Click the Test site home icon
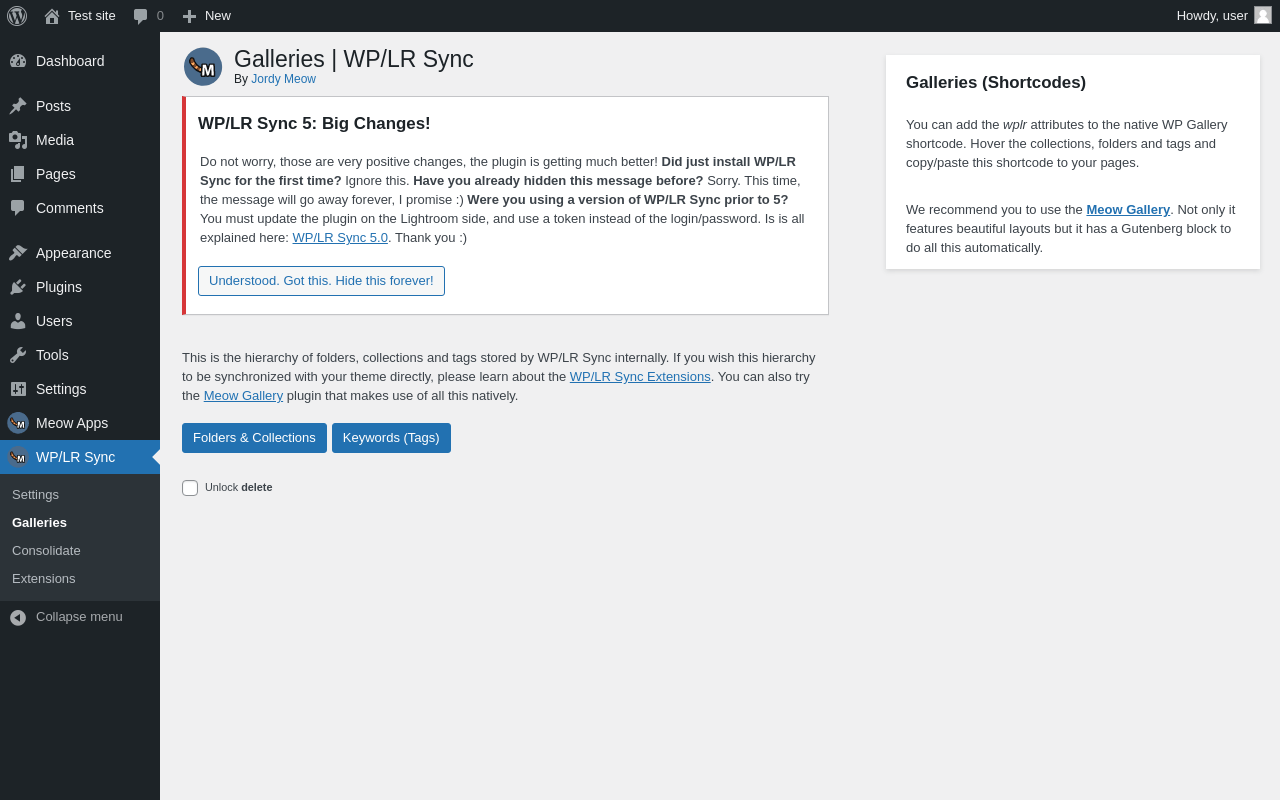The image size is (1280, 800). point(52,16)
